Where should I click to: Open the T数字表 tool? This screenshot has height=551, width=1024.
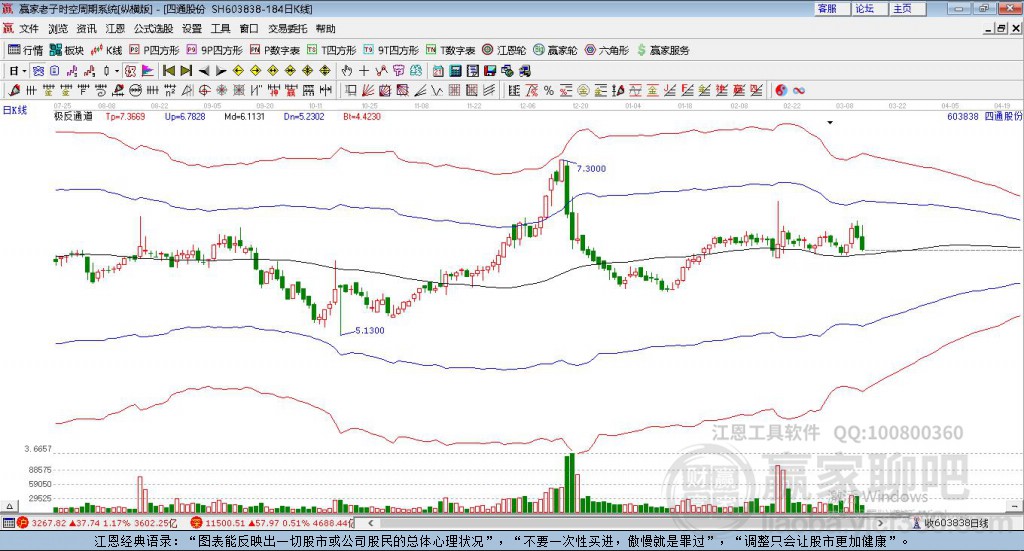tap(451, 50)
